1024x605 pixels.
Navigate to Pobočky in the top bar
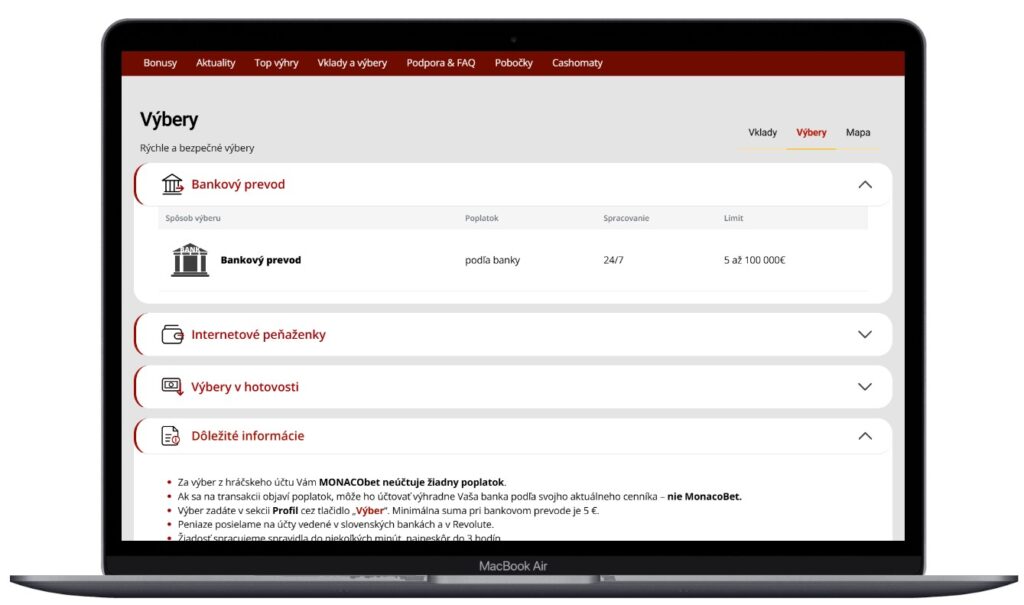513,63
